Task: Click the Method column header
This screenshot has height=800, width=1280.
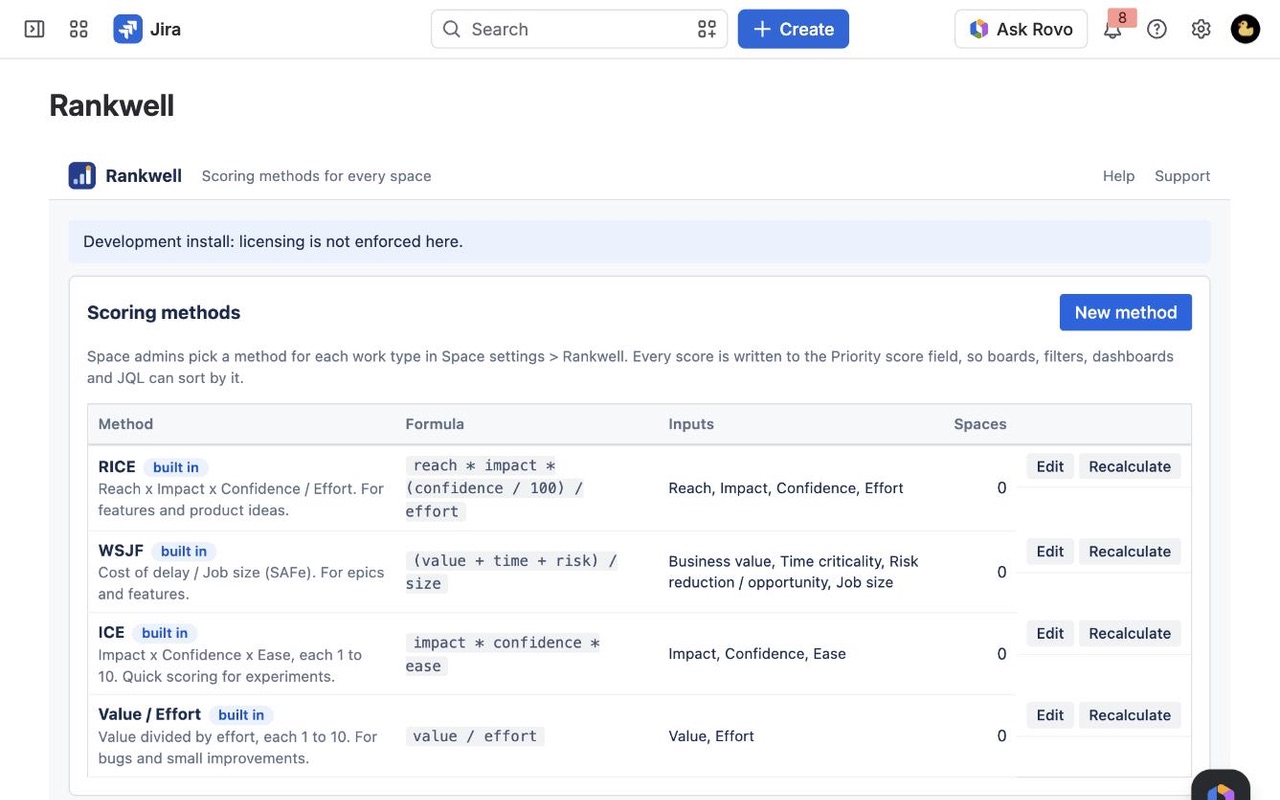Action: point(125,424)
